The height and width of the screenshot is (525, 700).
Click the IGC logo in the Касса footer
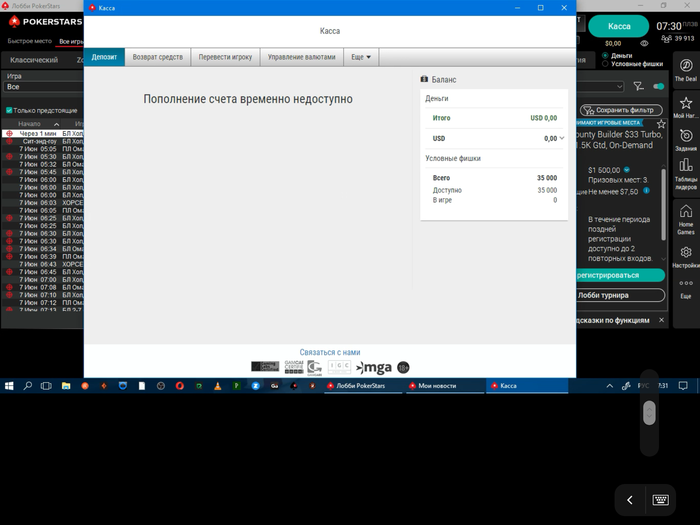pos(339,367)
